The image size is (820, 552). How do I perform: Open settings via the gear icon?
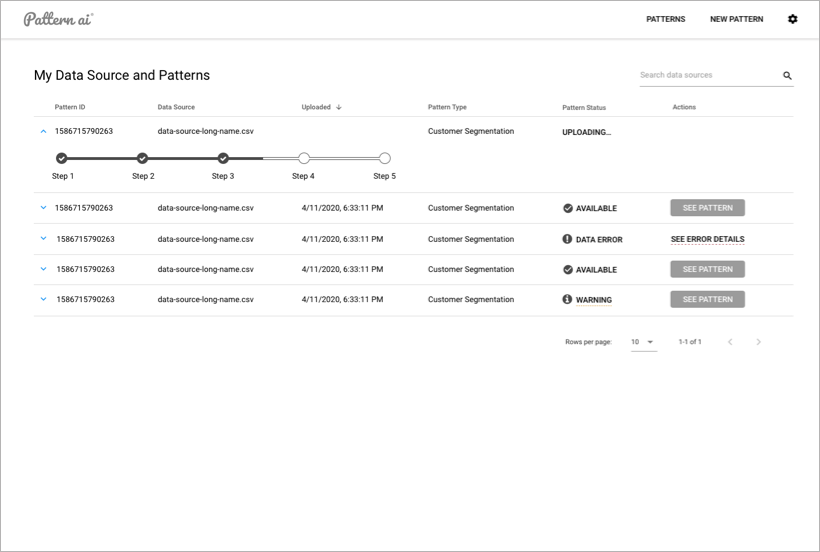(793, 19)
